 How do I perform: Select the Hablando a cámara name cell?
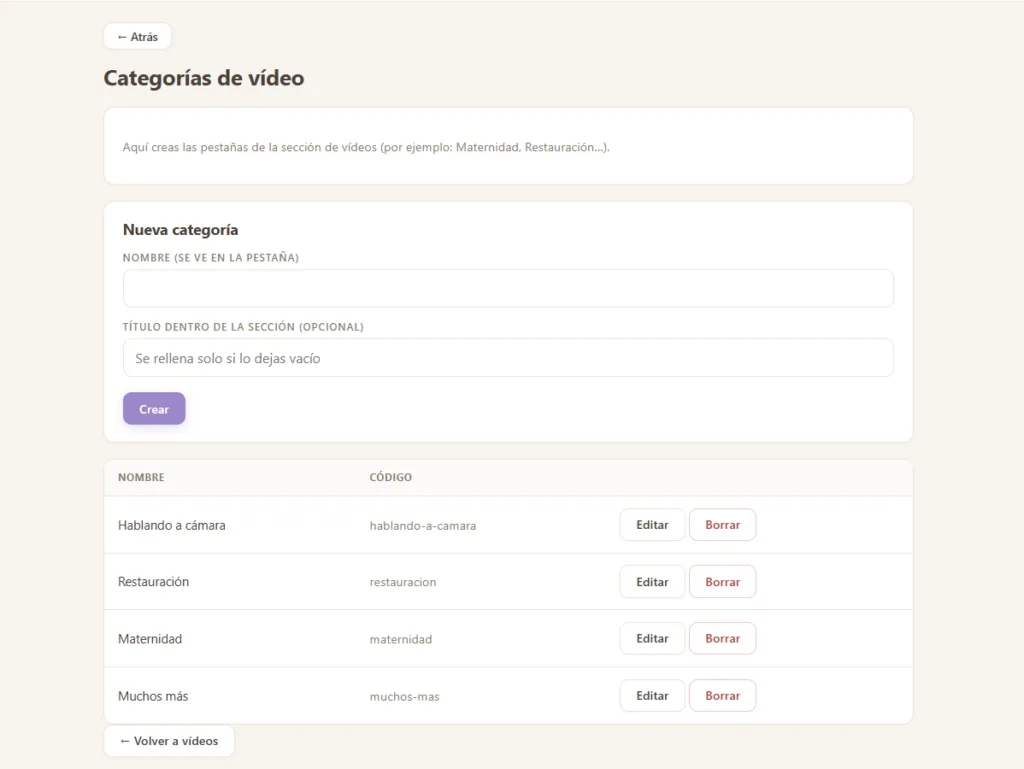[x=172, y=526]
